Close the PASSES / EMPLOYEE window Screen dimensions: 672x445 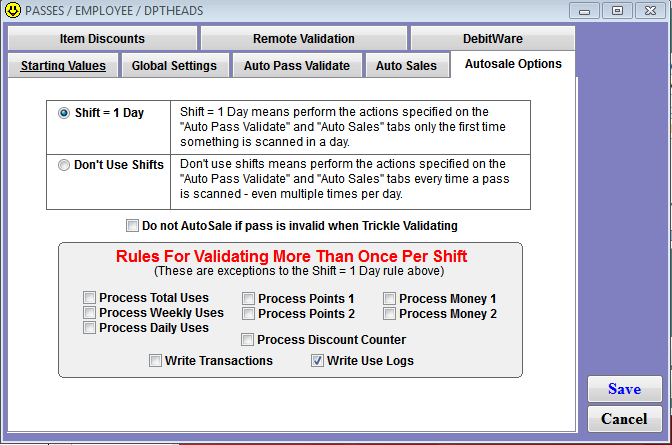click(x=650, y=11)
